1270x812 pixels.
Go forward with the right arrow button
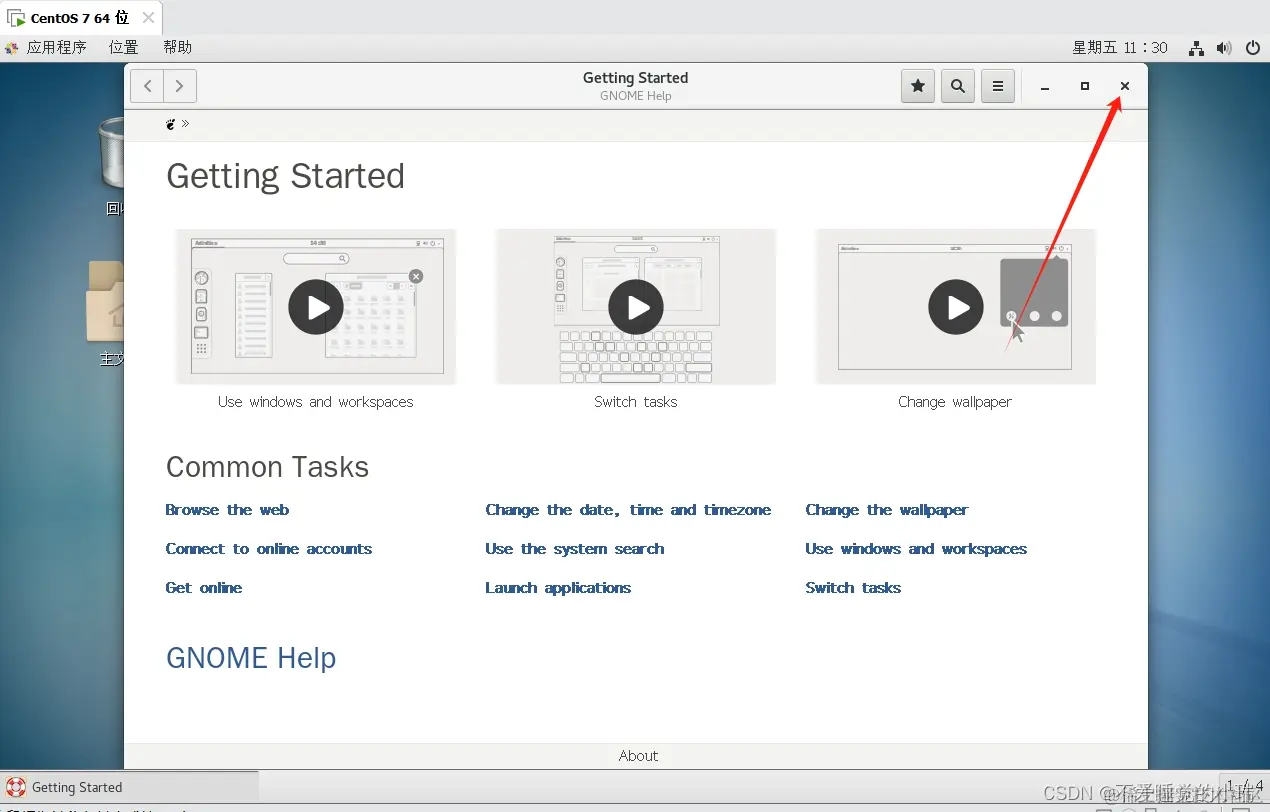pyautogui.click(x=179, y=86)
